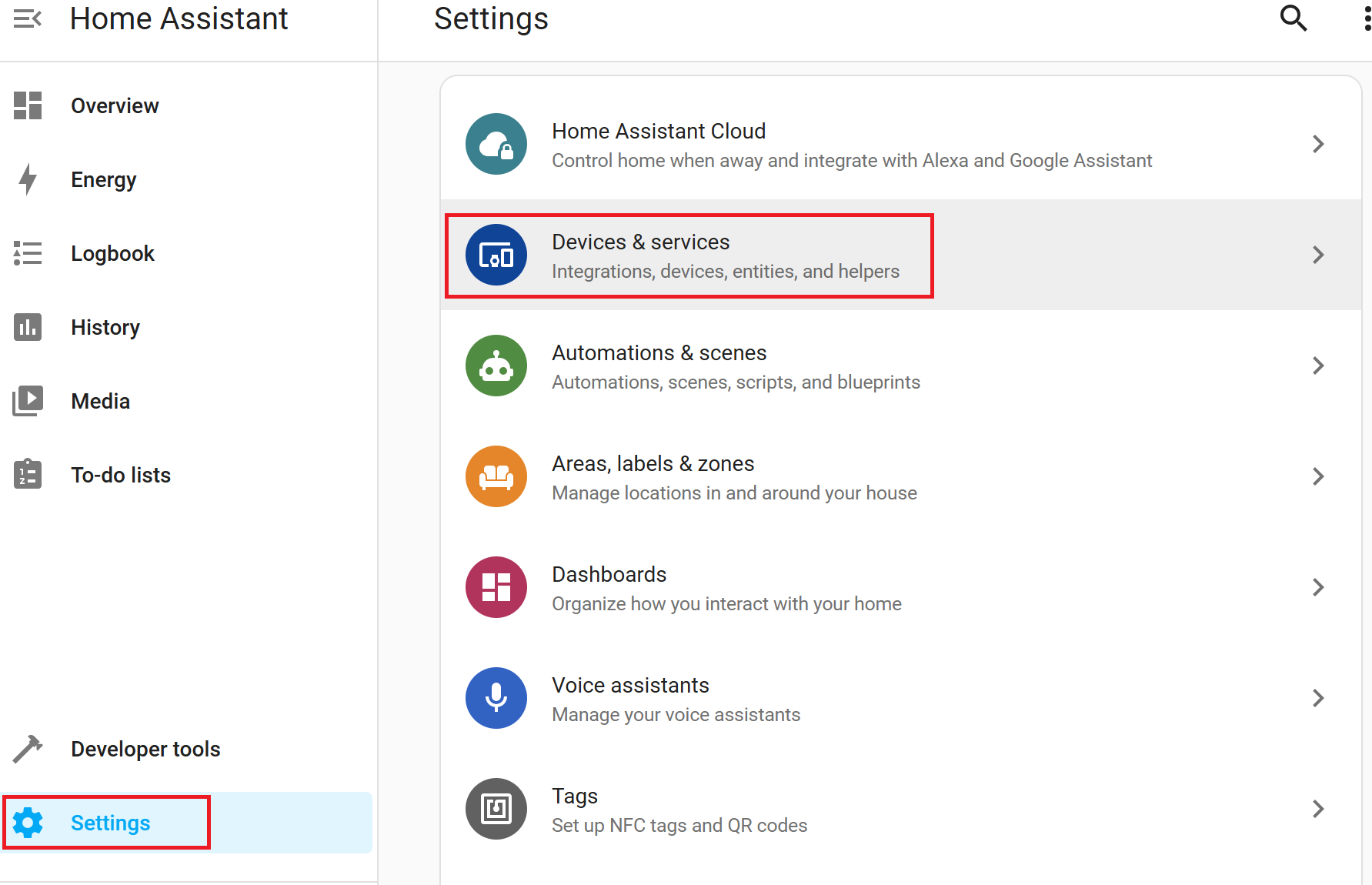Open Overview in the sidebar
This screenshot has height=885, width=1372.
115,105
